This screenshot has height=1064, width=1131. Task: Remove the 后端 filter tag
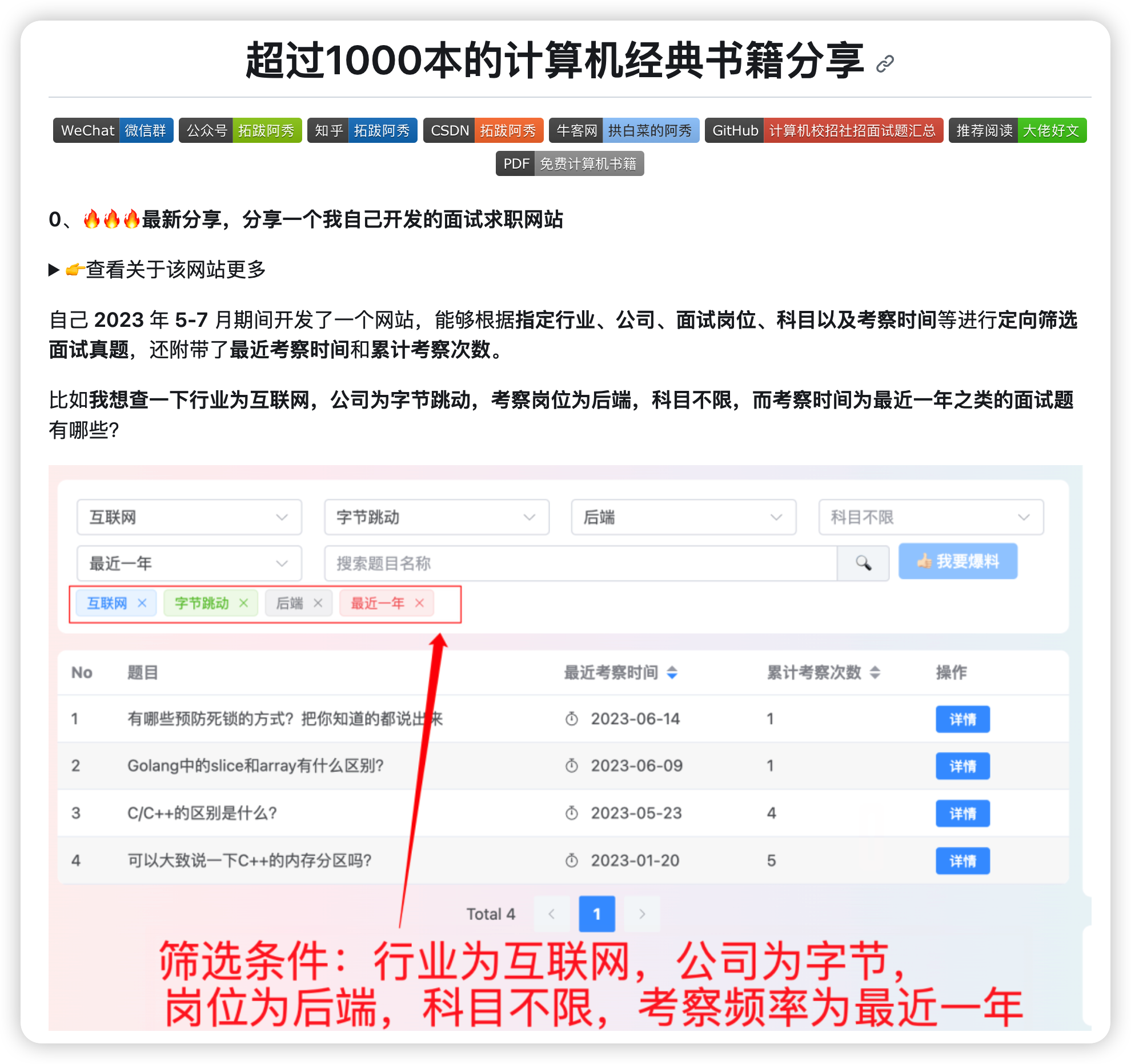click(318, 603)
